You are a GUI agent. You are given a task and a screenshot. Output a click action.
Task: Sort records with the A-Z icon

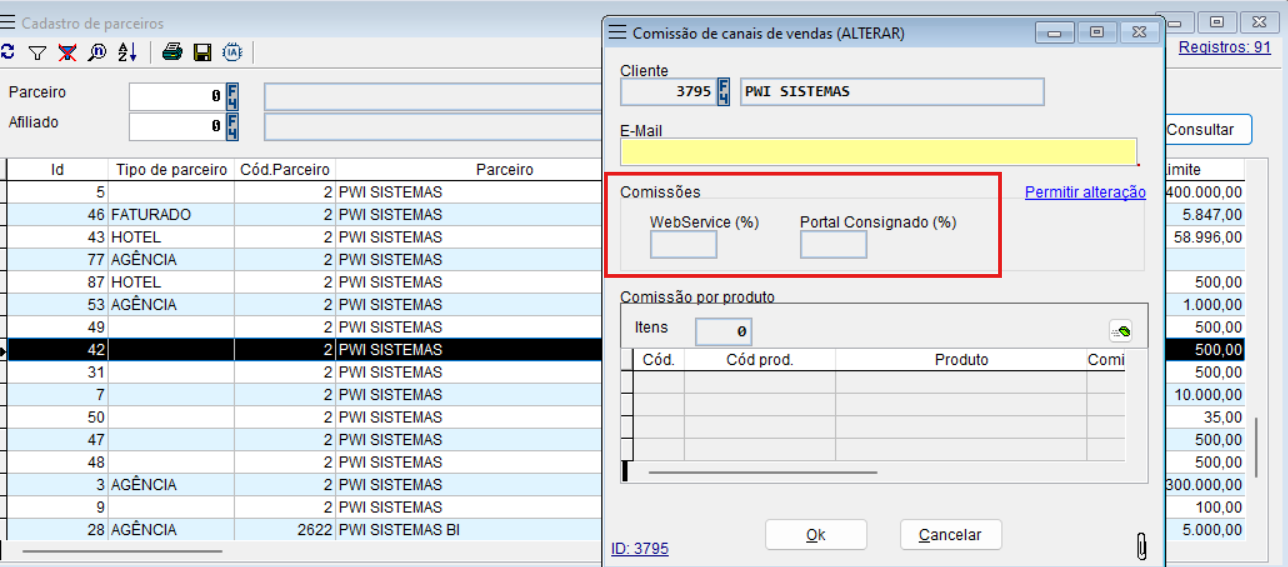tap(127, 53)
